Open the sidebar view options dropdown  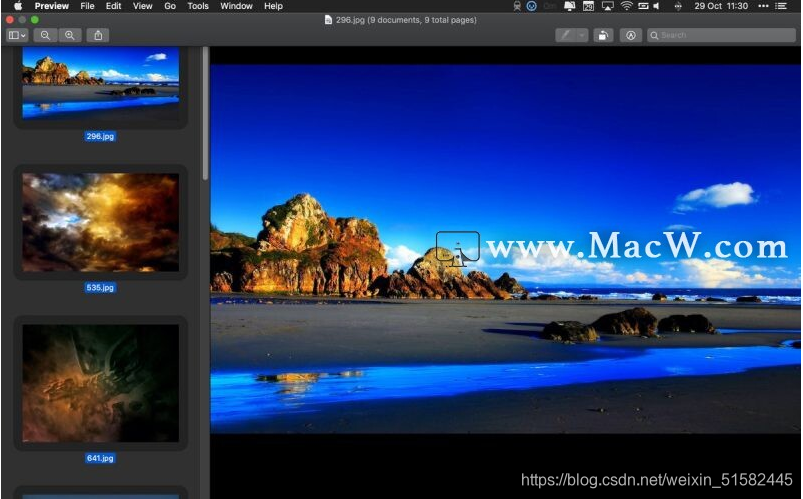point(17,35)
